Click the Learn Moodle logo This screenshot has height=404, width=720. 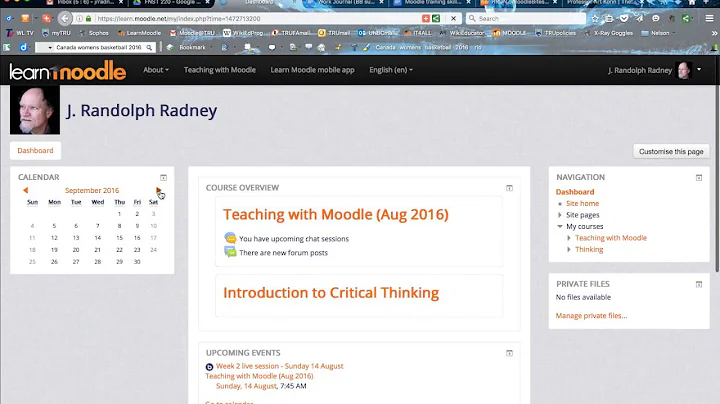(68, 70)
